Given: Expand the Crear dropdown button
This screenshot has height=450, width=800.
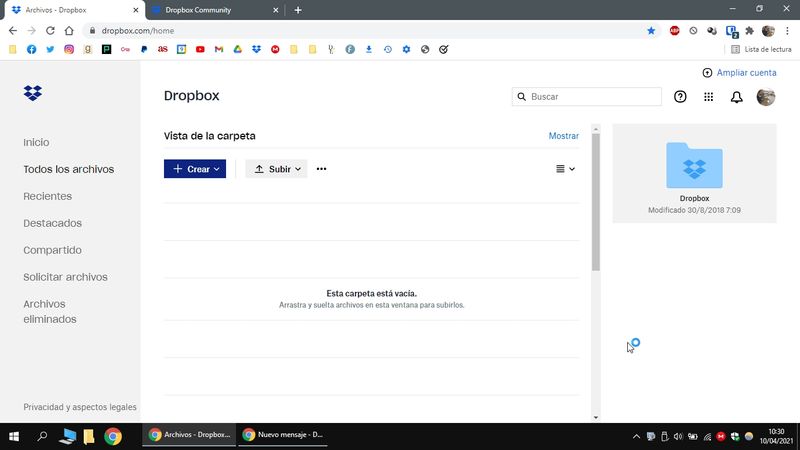Looking at the screenshot, I should tap(195, 169).
